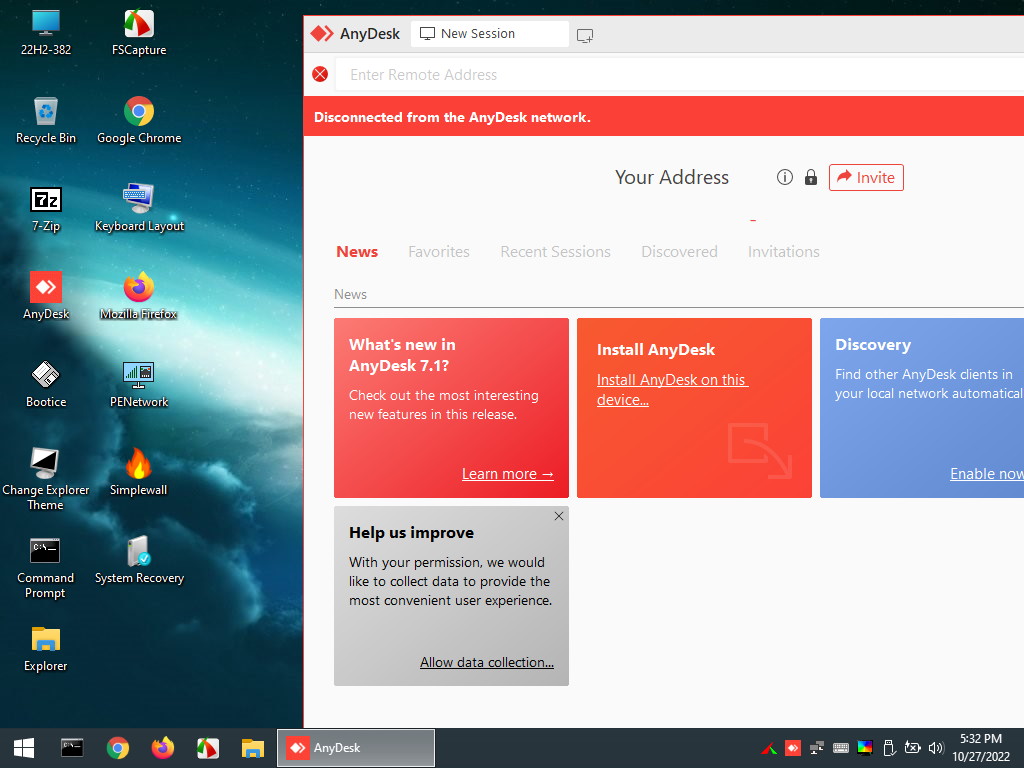Screen dimensions: 1024x768
Task: Select the Simplewall desktop icon
Action: click(138, 472)
